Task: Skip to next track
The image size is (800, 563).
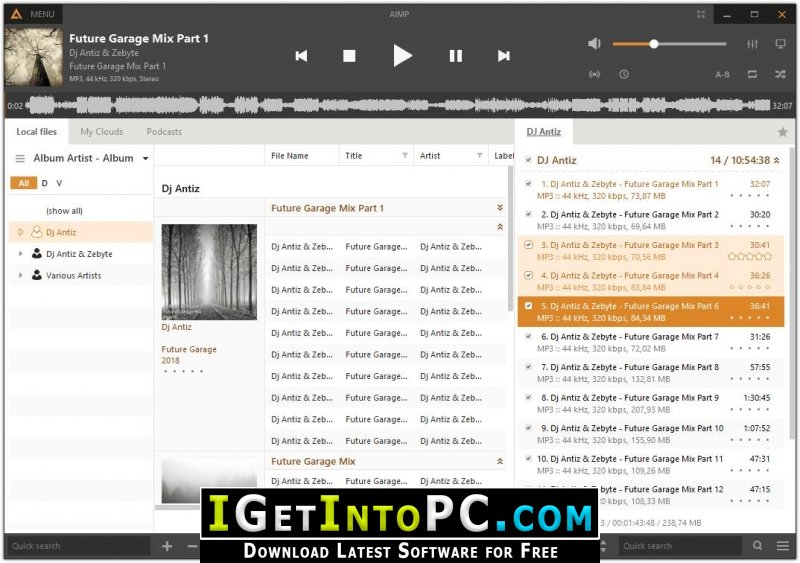Action: tap(504, 56)
